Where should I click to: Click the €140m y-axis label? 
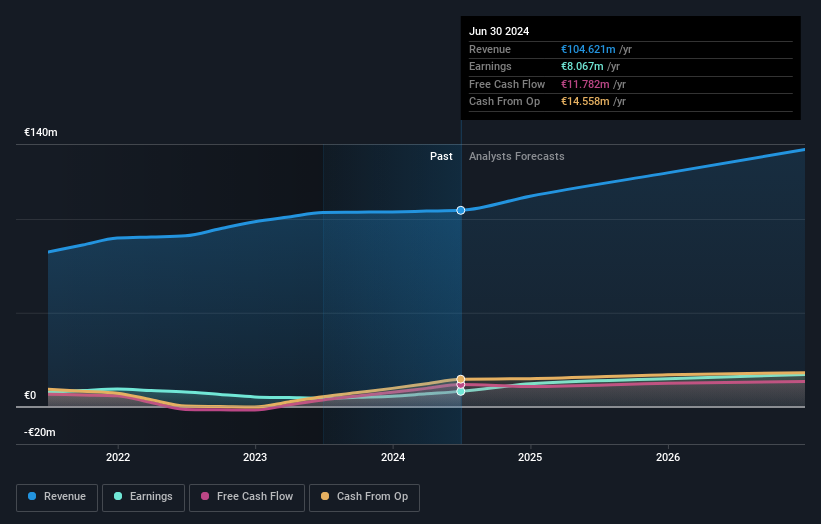pos(41,132)
